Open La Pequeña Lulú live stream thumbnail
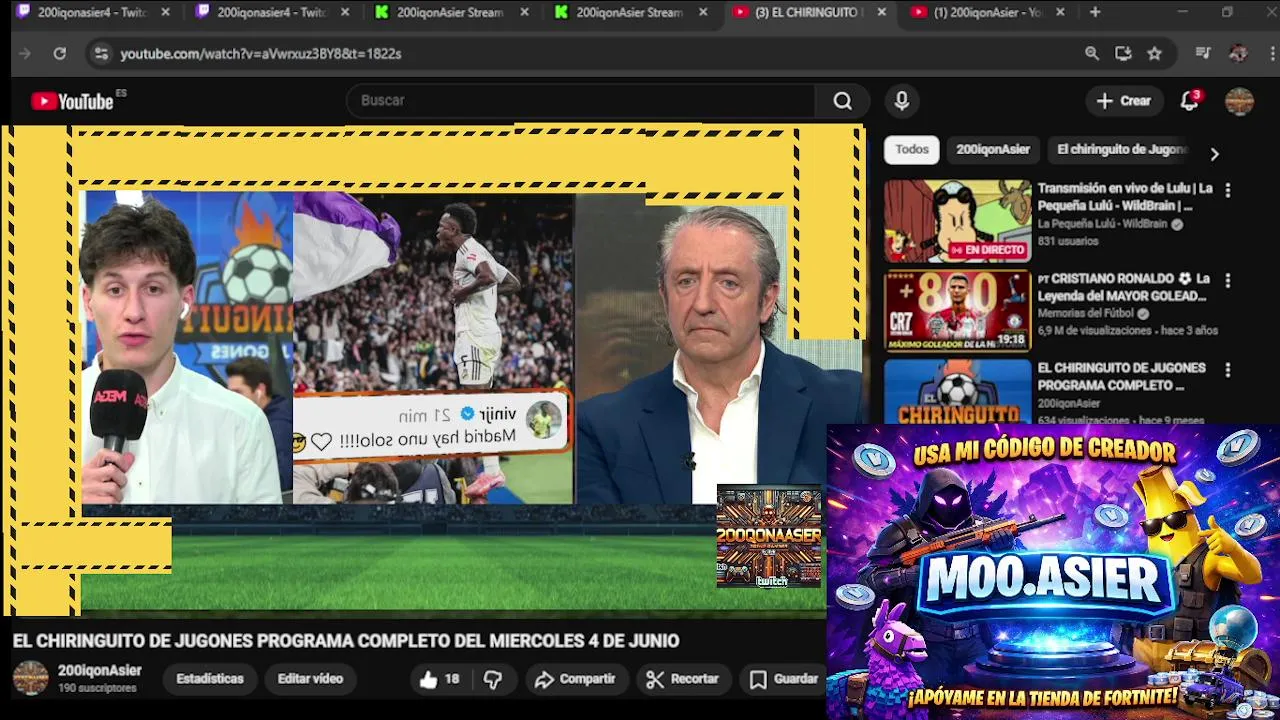1280x720 pixels. pos(957,221)
